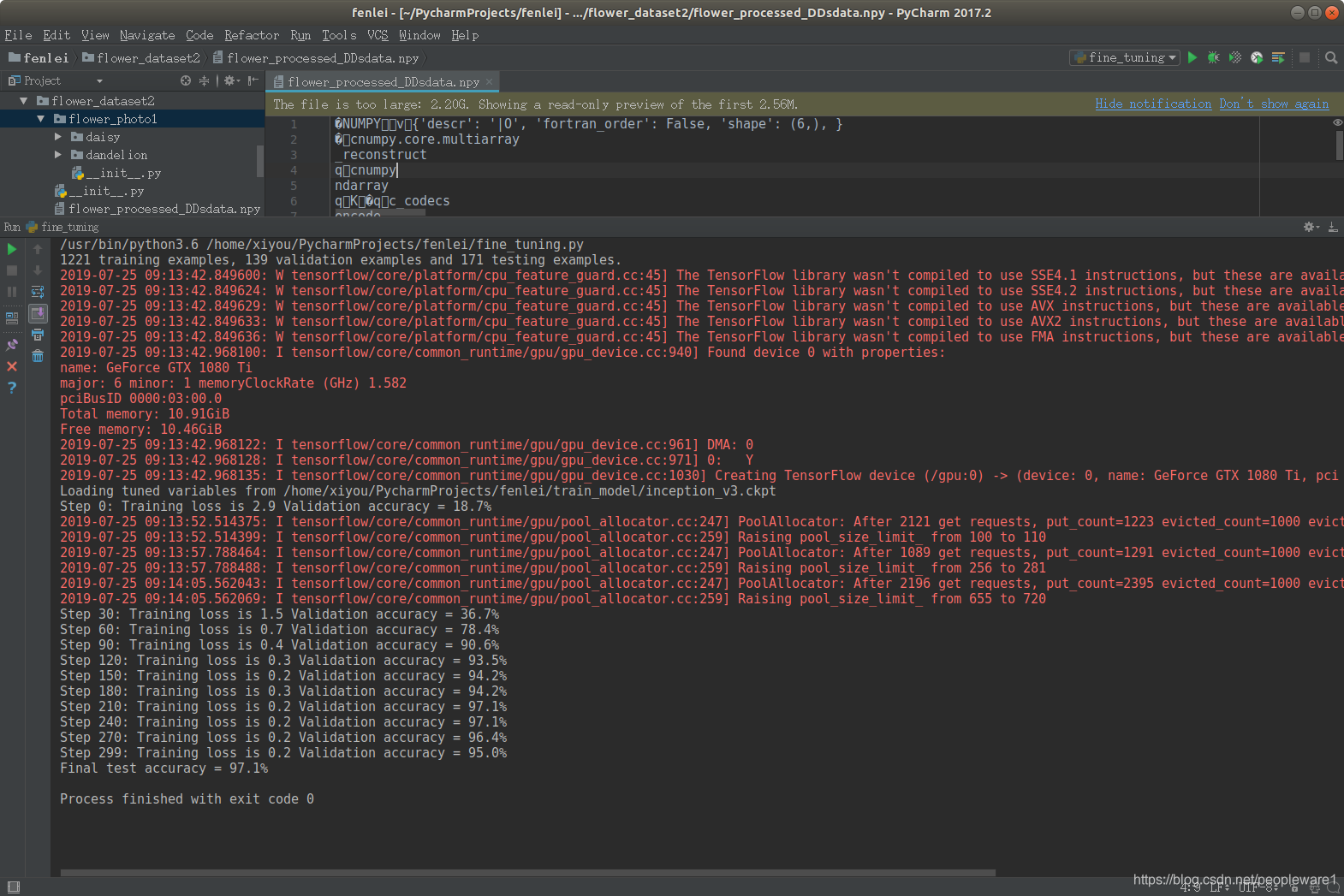Hide the Project tool window panel
The width and height of the screenshot is (1344, 896).
click(253, 80)
